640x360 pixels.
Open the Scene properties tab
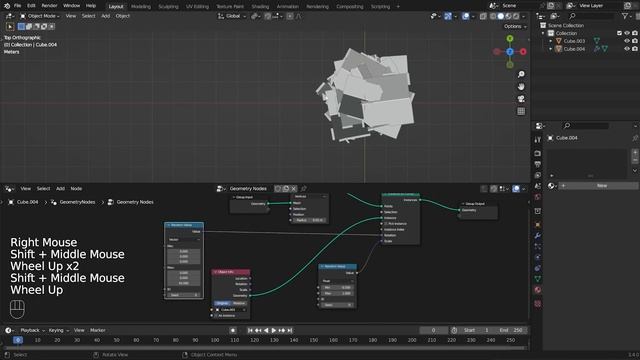coord(538,186)
